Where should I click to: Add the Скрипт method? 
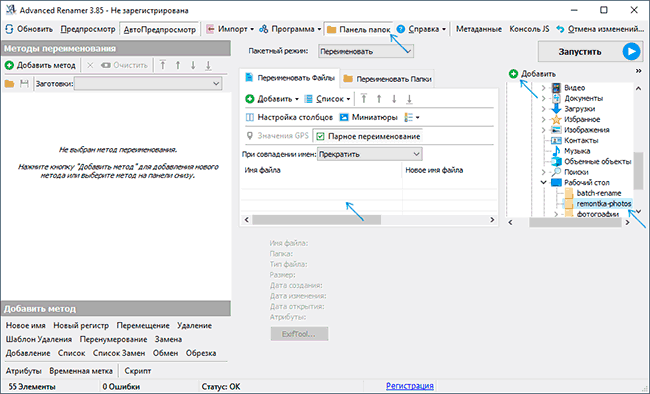(138, 371)
